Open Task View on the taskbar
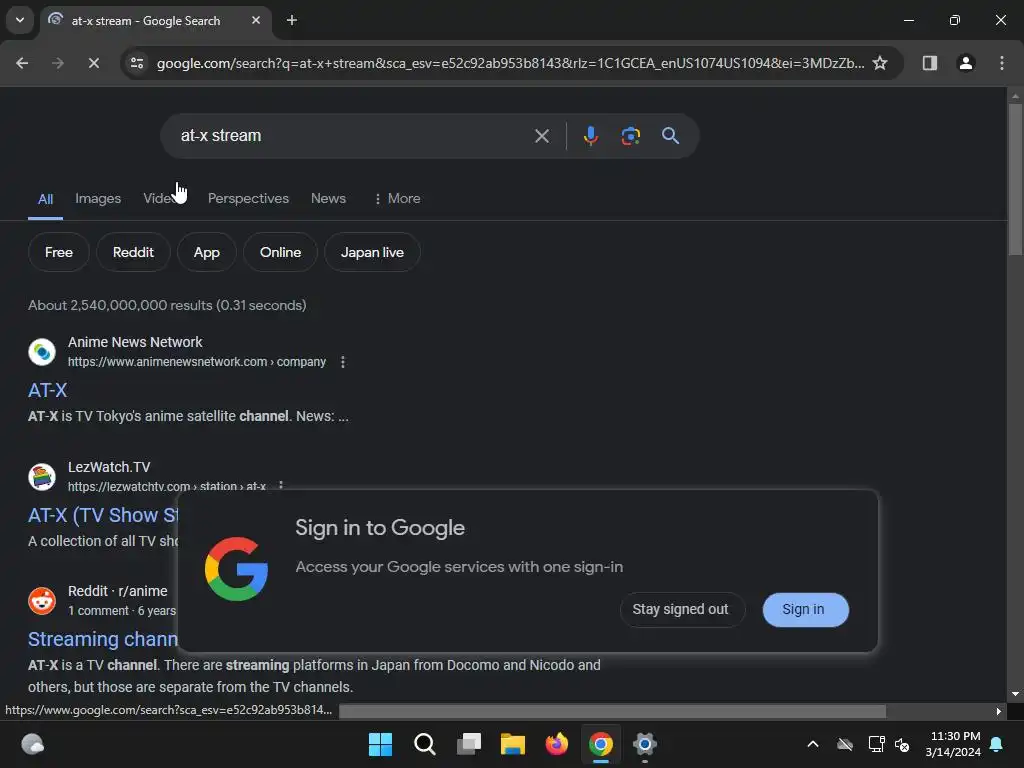The image size is (1024, 768). tap(469, 744)
